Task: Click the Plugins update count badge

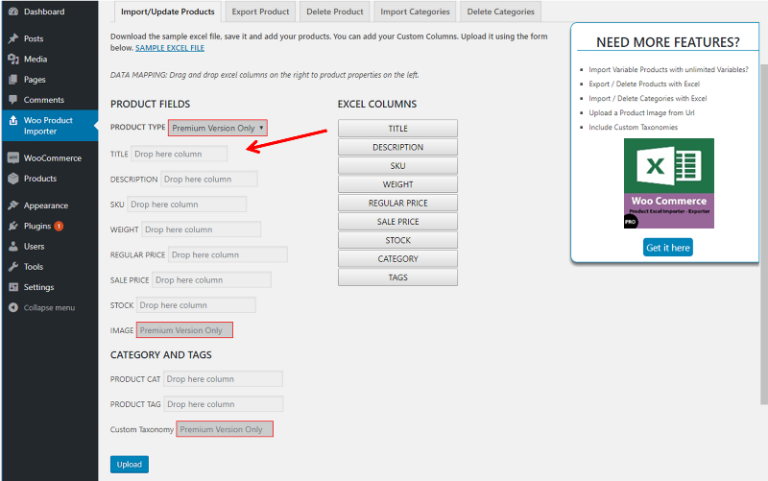Action: click(x=59, y=226)
